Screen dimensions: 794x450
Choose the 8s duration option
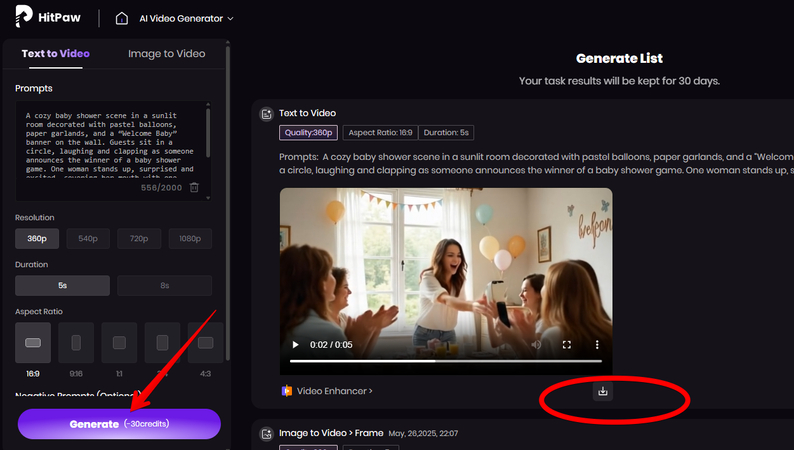pyautogui.click(x=165, y=286)
